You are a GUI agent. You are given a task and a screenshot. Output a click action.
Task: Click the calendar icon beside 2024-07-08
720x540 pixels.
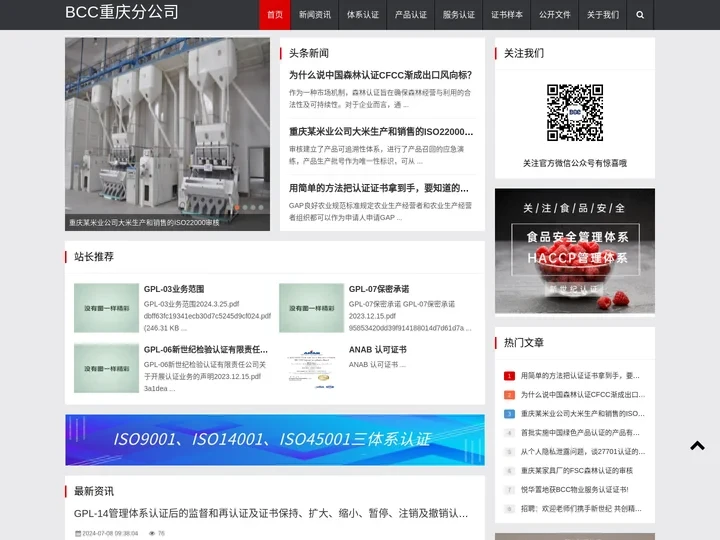(78, 533)
